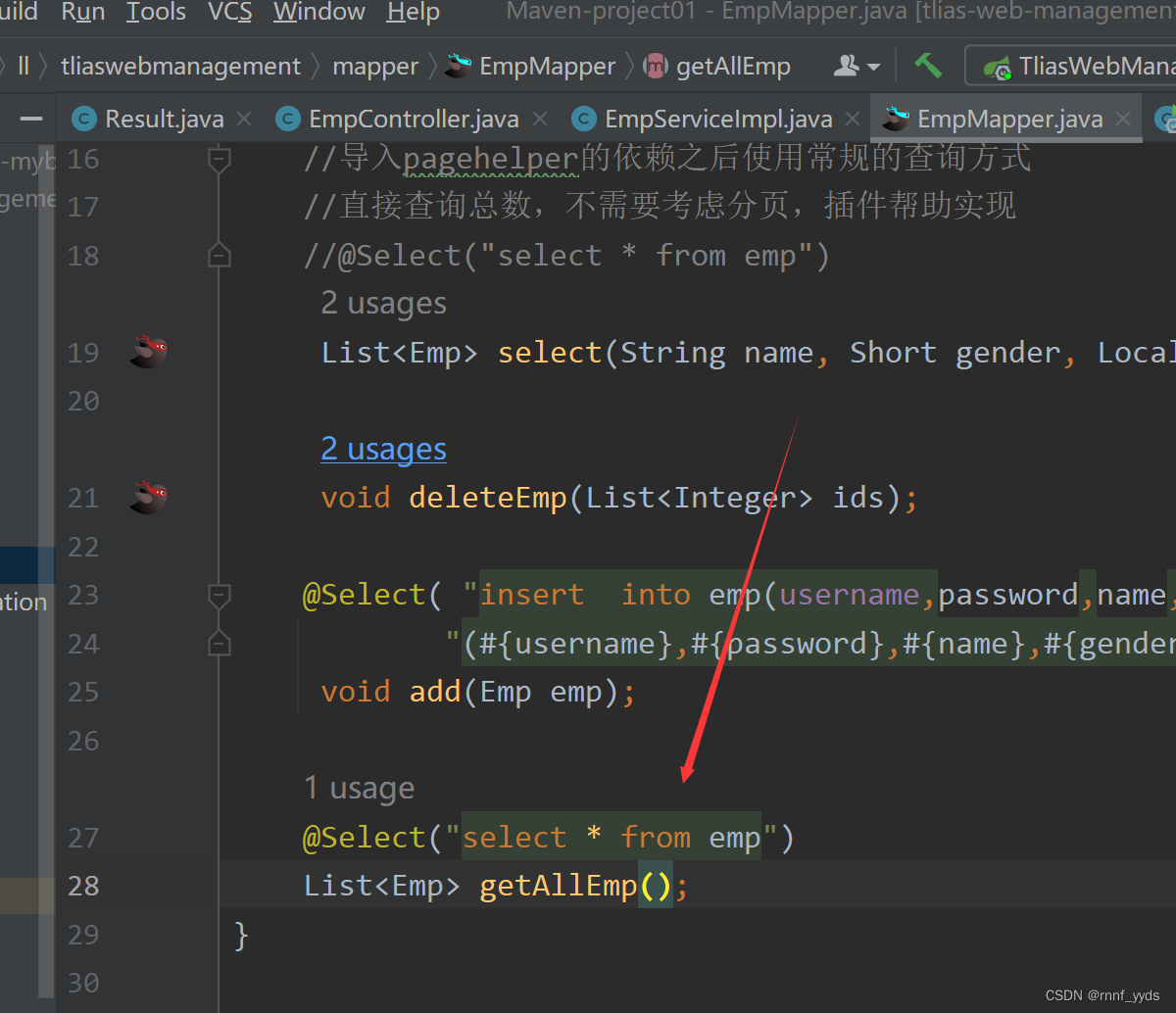Click the green Build hammer icon
The height and width of the screenshot is (1013, 1176).
[x=927, y=65]
